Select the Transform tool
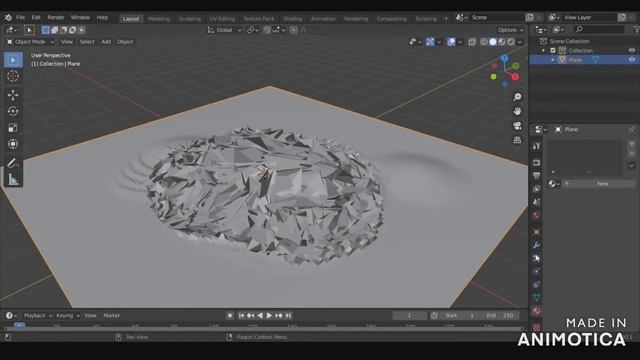Image resolution: width=640 pixels, height=360 pixels. 13,144
